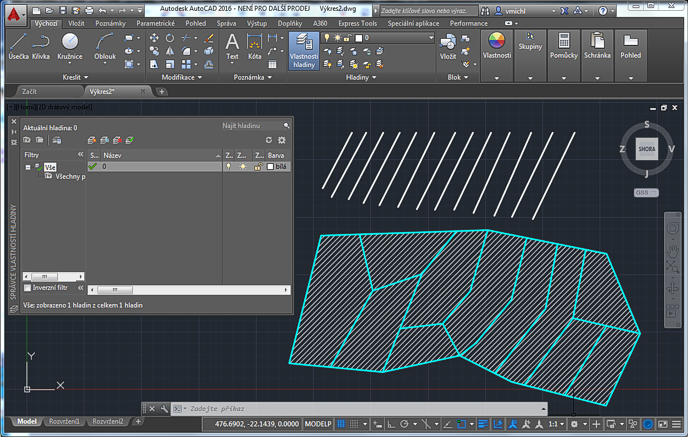Screen dimensions: 688x437
Task: Toggle lock icon for layer 0
Action: [258, 167]
